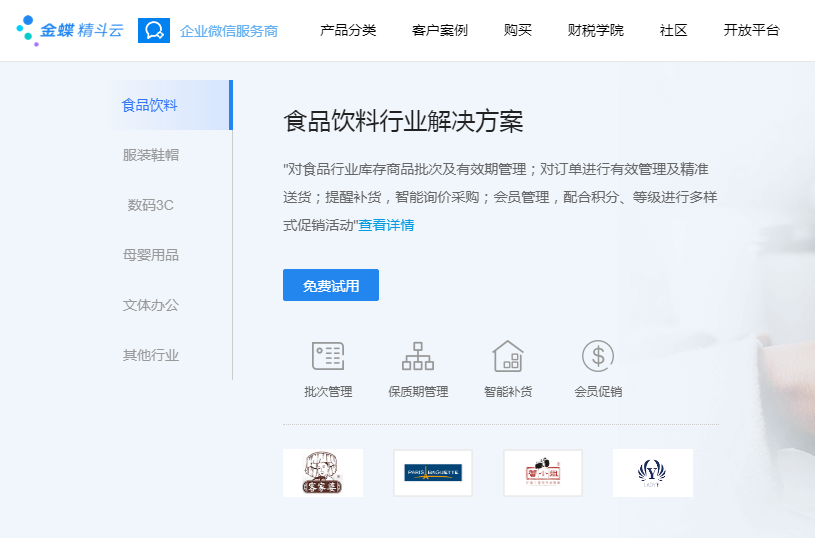Click the 智能补货 label
Screen dimensions: 815x538
point(508,391)
